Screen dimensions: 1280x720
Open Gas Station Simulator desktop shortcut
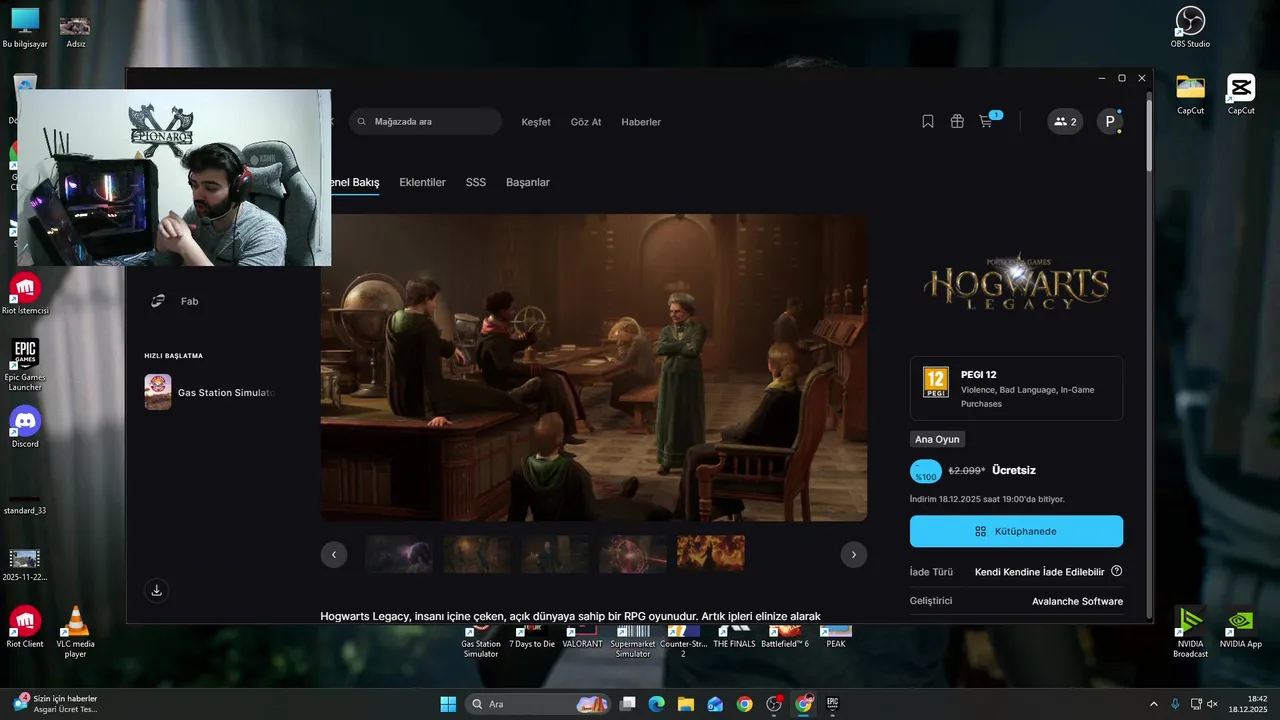coord(481,642)
